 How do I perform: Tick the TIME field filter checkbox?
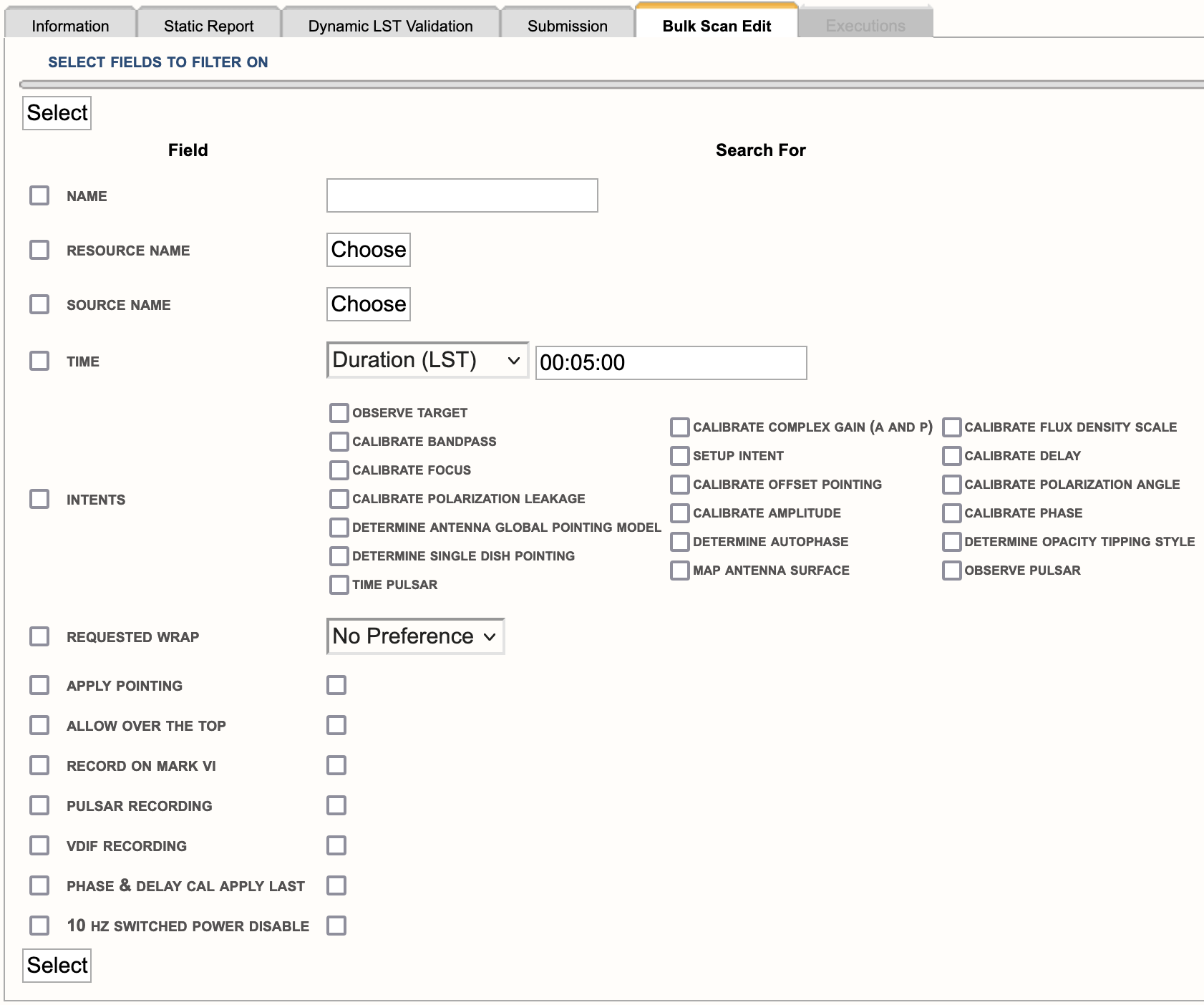click(x=39, y=361)
